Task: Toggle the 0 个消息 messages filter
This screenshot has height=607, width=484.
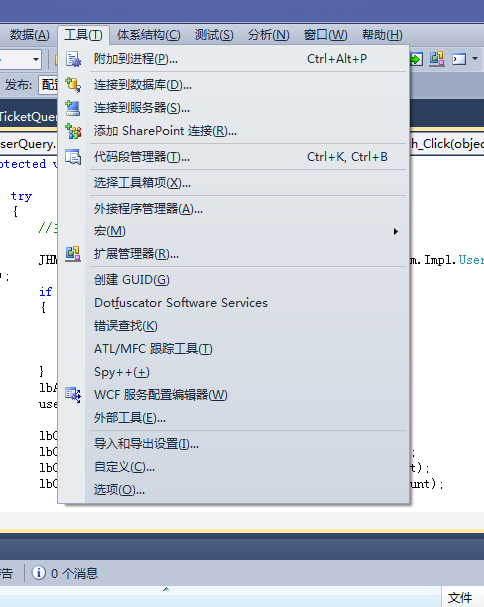Action: (65, 573)
